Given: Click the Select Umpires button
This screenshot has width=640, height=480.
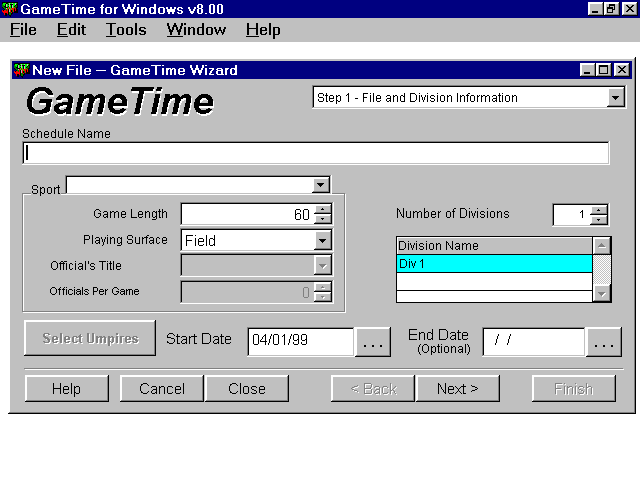Looking at the screenshot, I should point(90,338).
